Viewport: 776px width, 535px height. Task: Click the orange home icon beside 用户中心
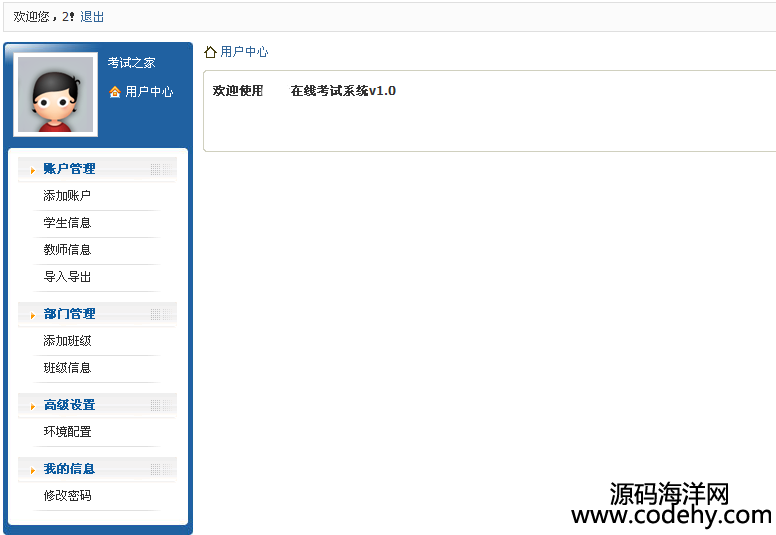point(115,92)
